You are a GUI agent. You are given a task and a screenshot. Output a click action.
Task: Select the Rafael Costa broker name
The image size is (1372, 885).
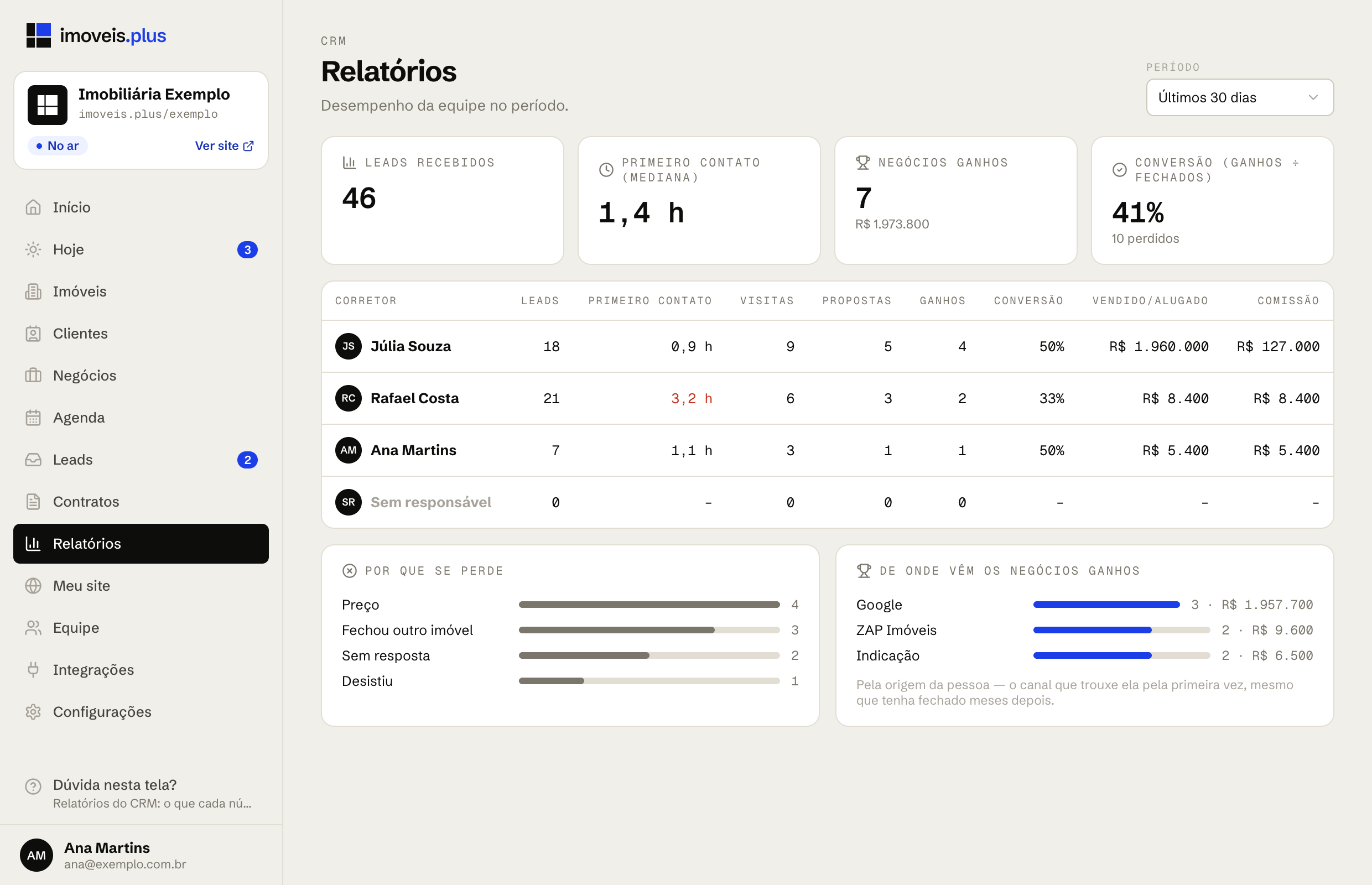pyautogui.click(x=414, y=398)
